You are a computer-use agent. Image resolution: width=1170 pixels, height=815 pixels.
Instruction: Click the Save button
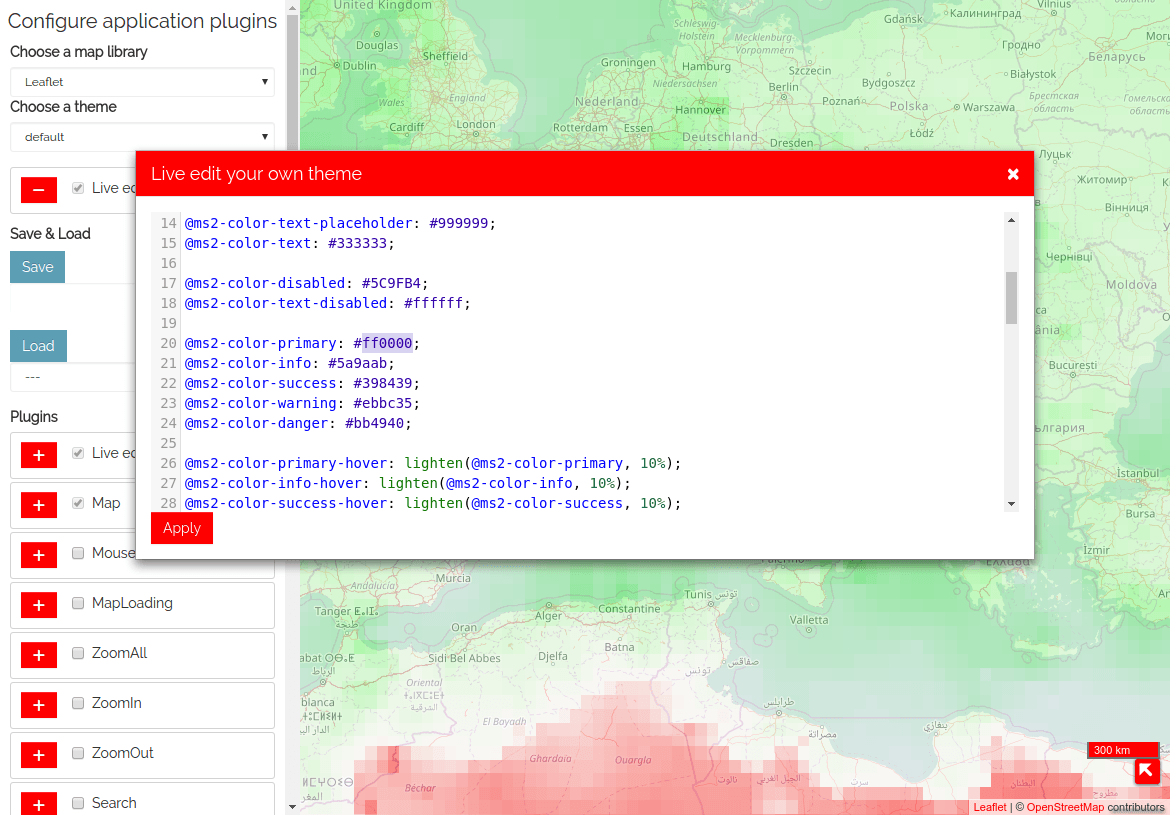[37, 267]
